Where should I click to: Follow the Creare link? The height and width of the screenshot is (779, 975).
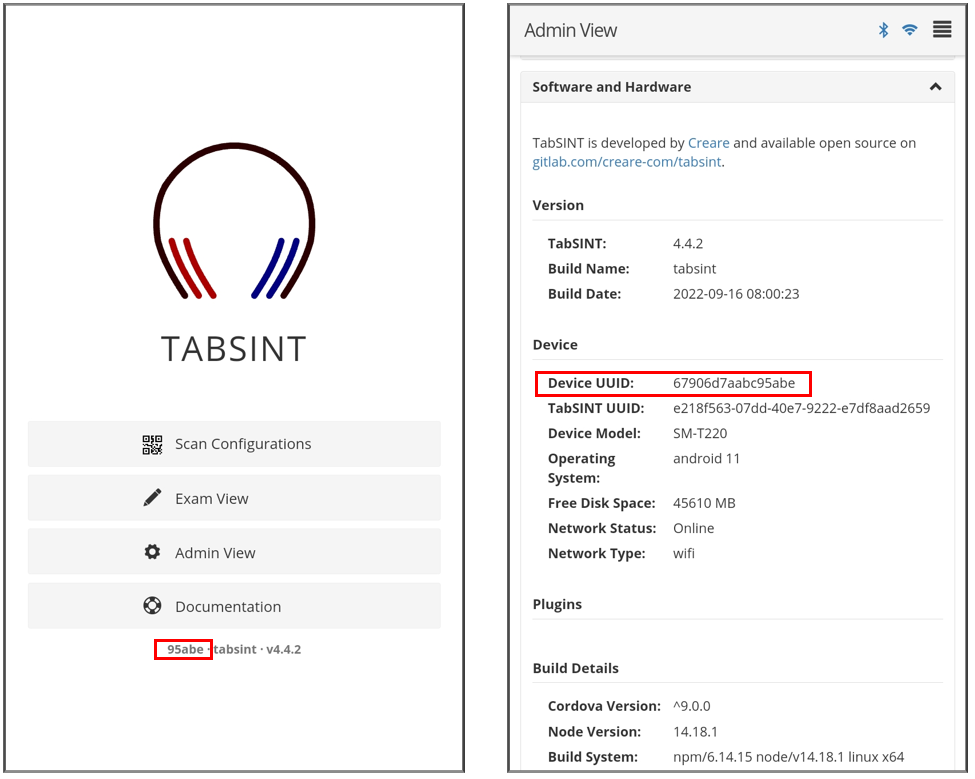708,143
